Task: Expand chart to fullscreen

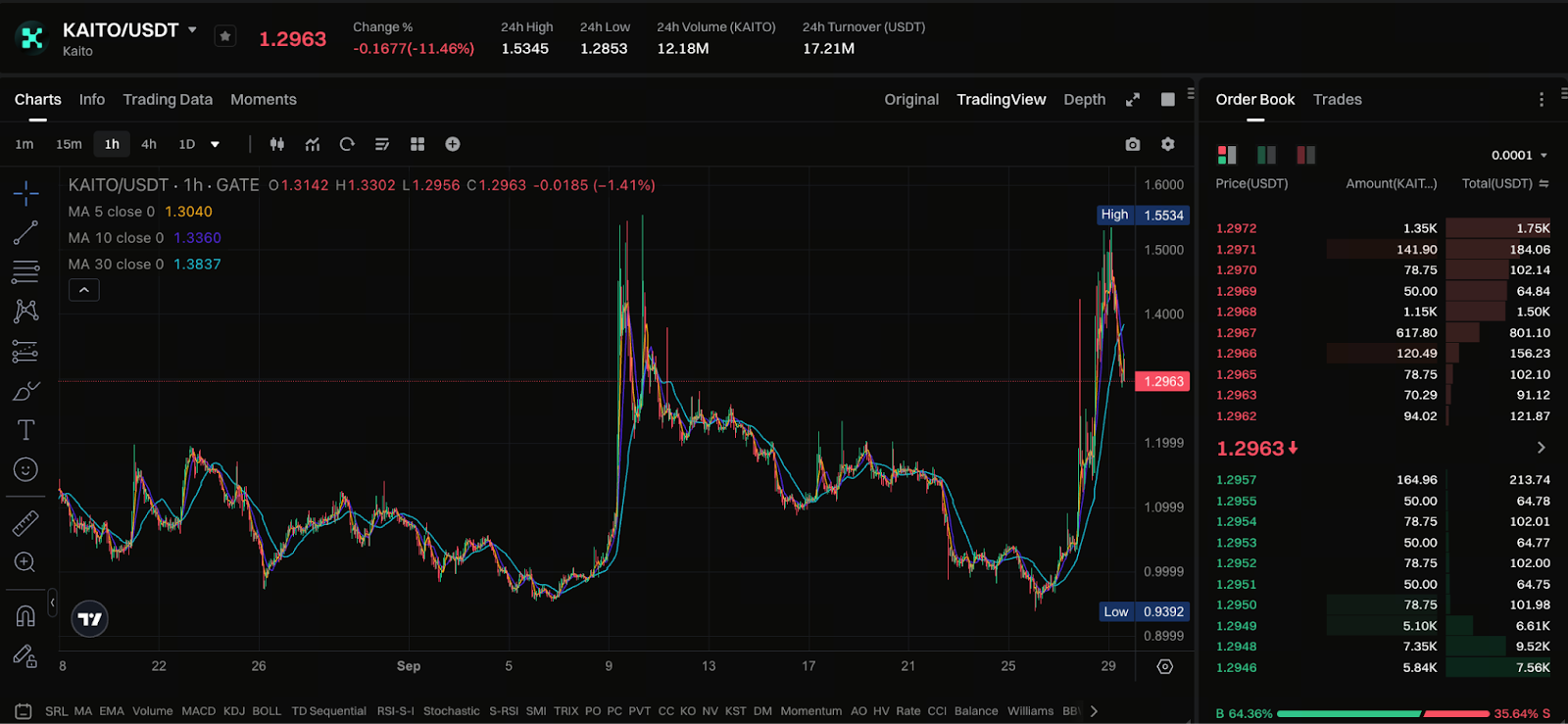Action: (1133, 100)
